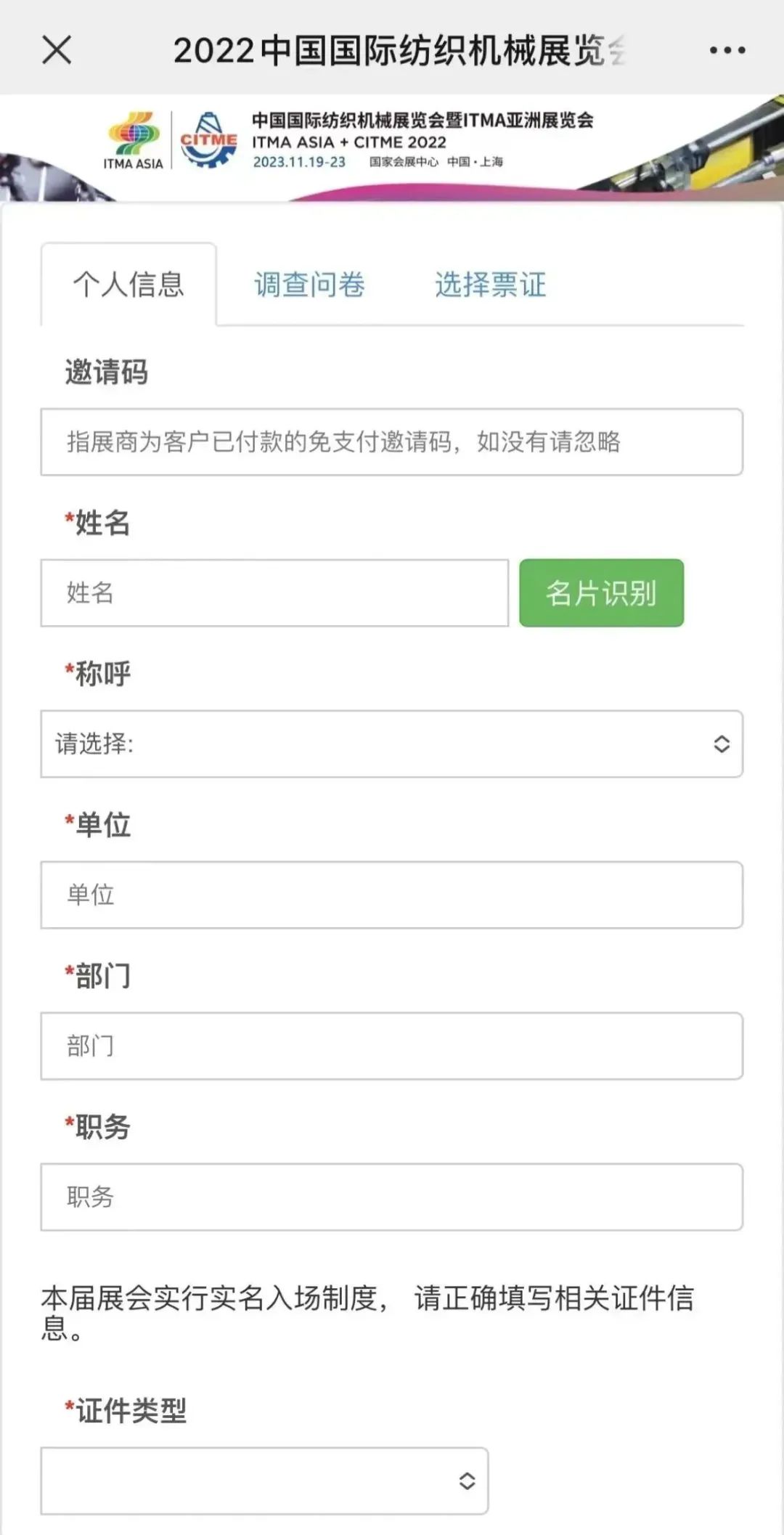
Task: Open the 选择票证 tab
Action: click(490, 285)
